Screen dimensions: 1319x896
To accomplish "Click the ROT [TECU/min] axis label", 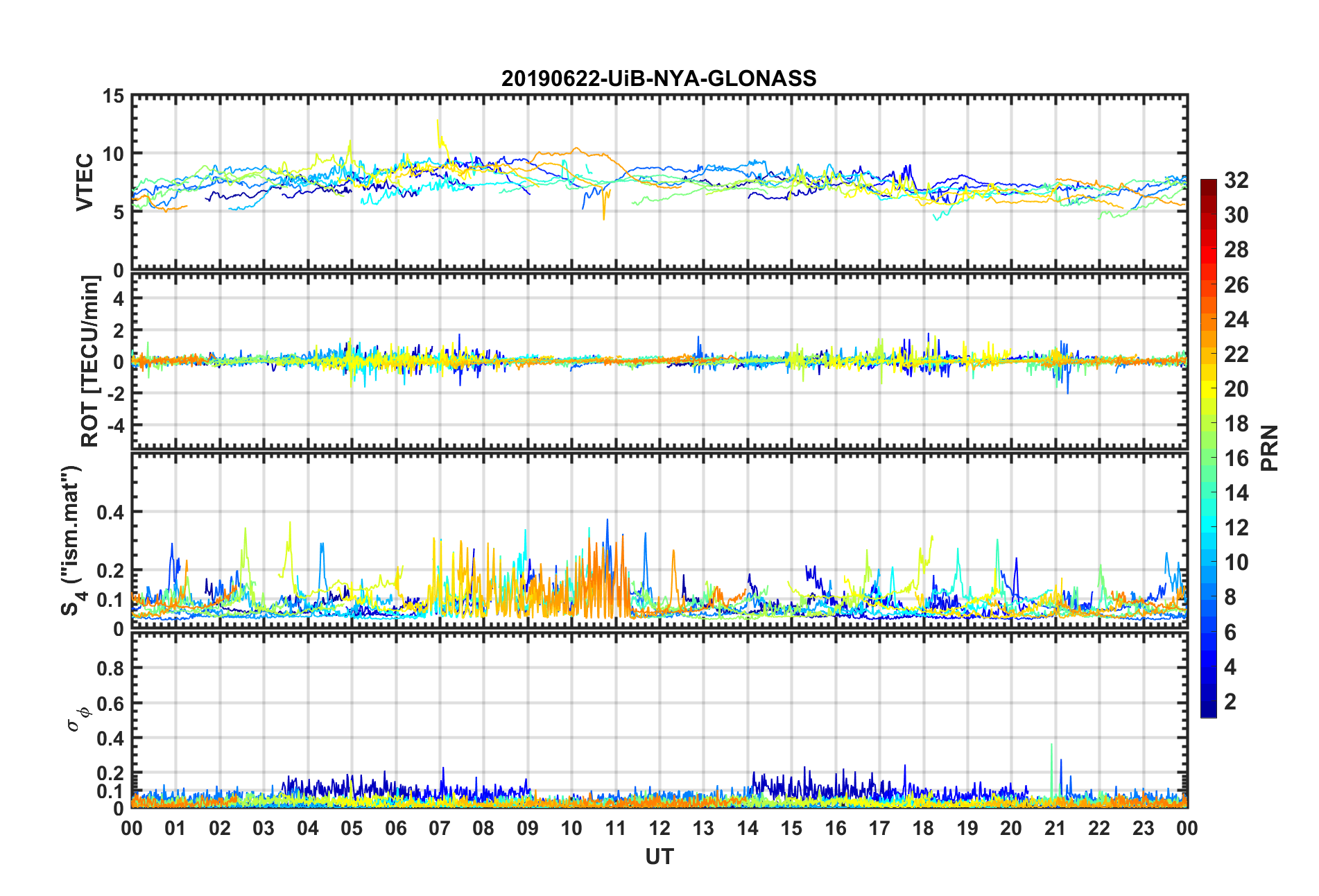I will click(90, 361).
